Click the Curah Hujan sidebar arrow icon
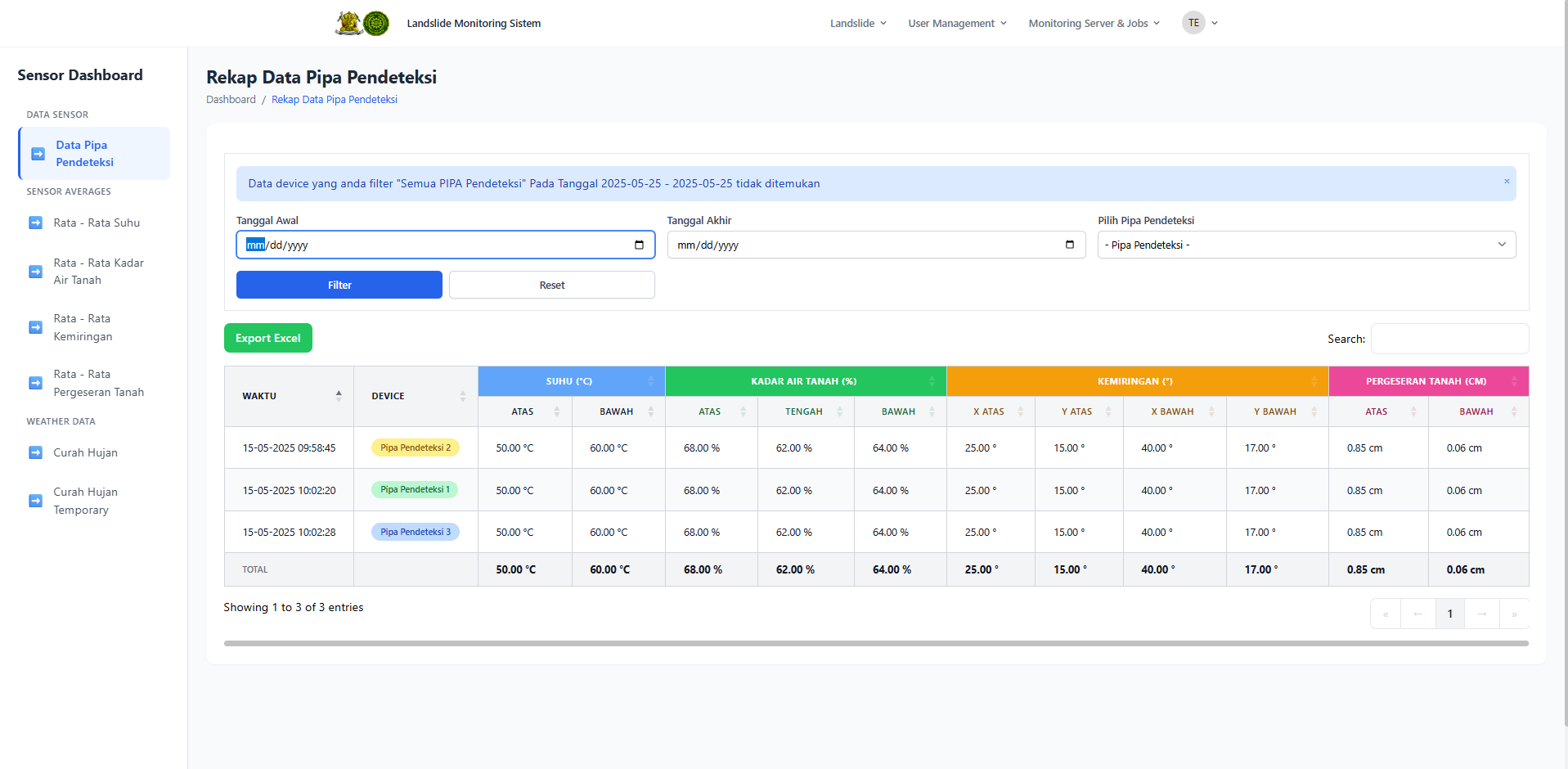 (x=36, y=452)
